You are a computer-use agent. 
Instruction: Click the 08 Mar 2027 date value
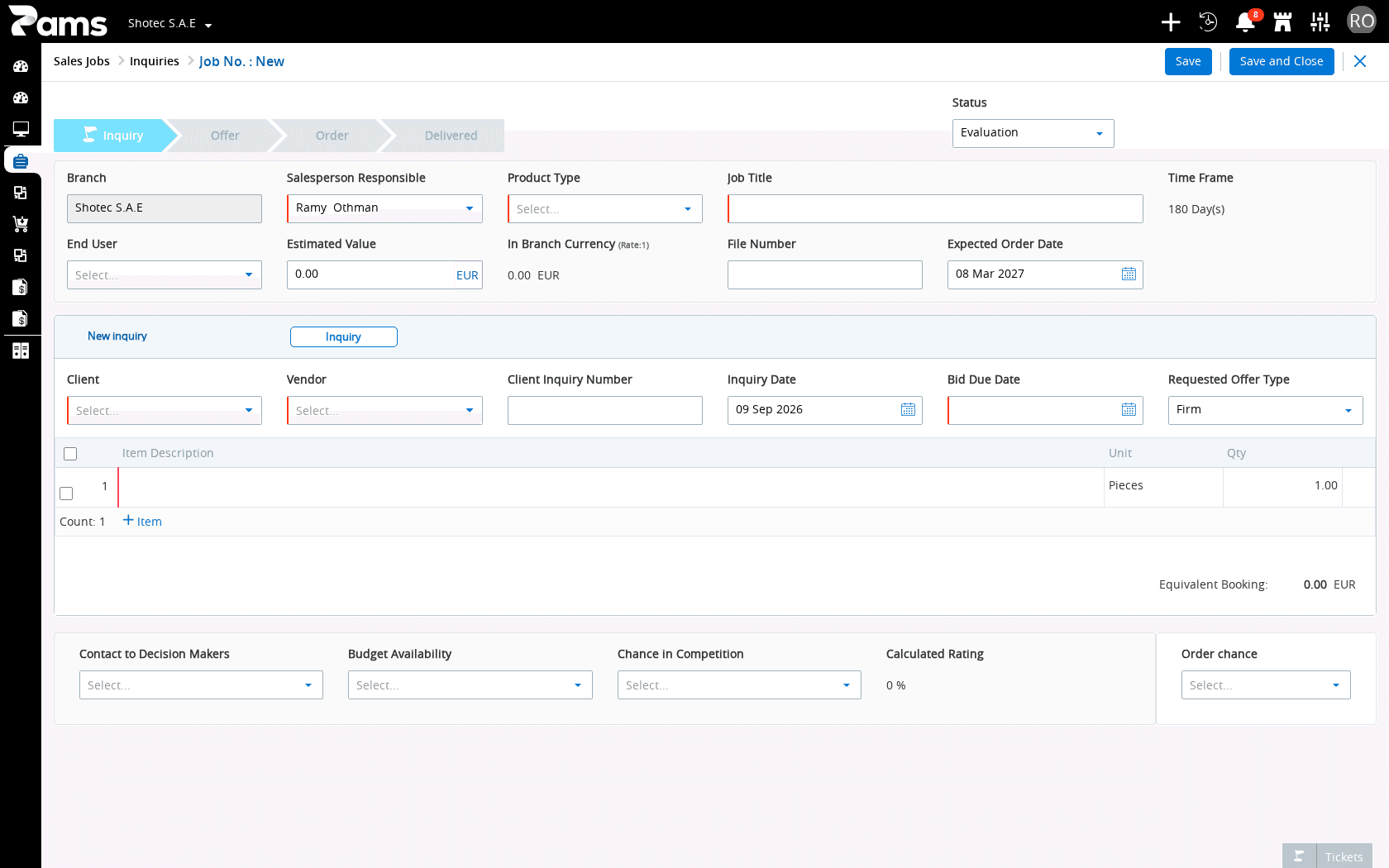(990, 274)
